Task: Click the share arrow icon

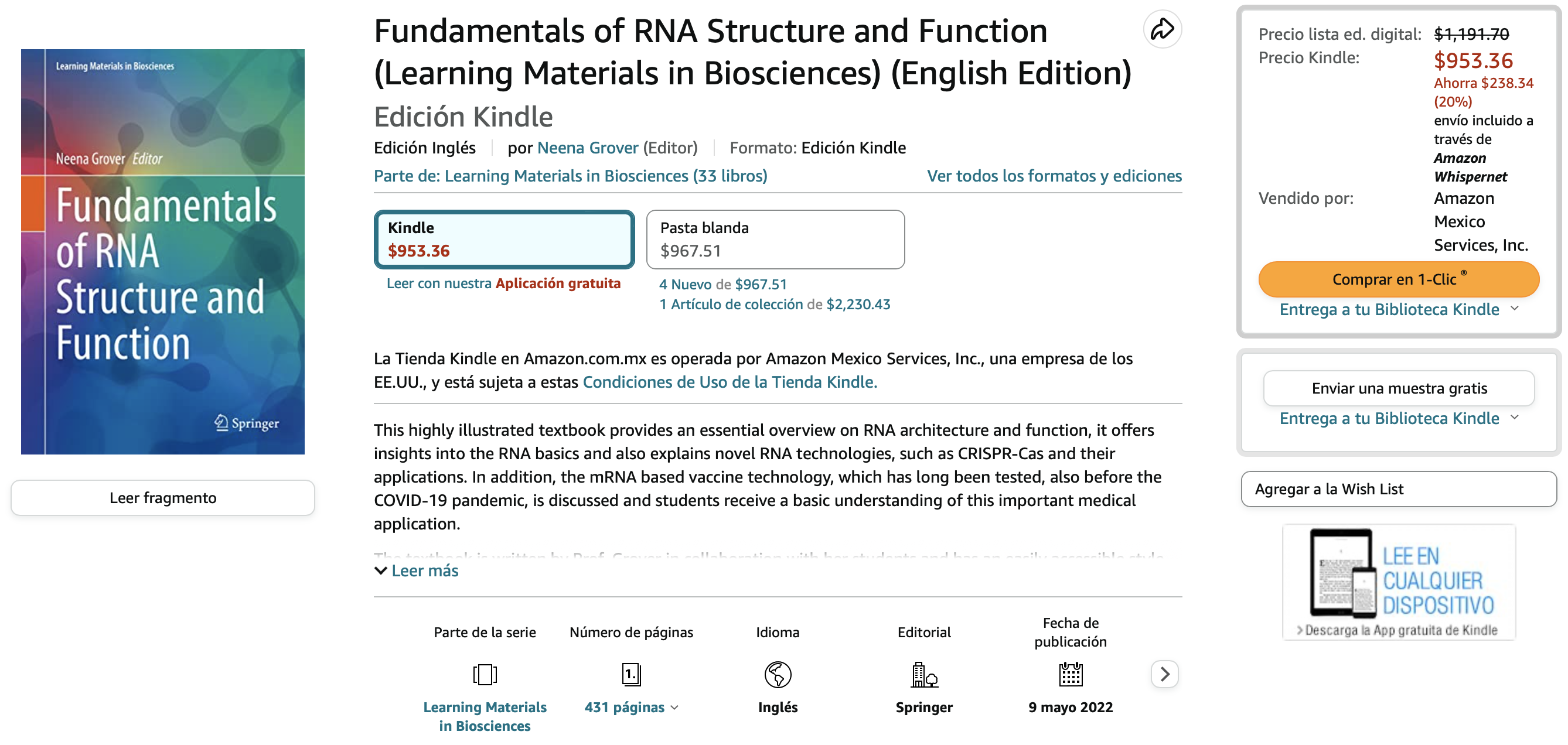Action: pyautogui.click(x=1161, y=29)
